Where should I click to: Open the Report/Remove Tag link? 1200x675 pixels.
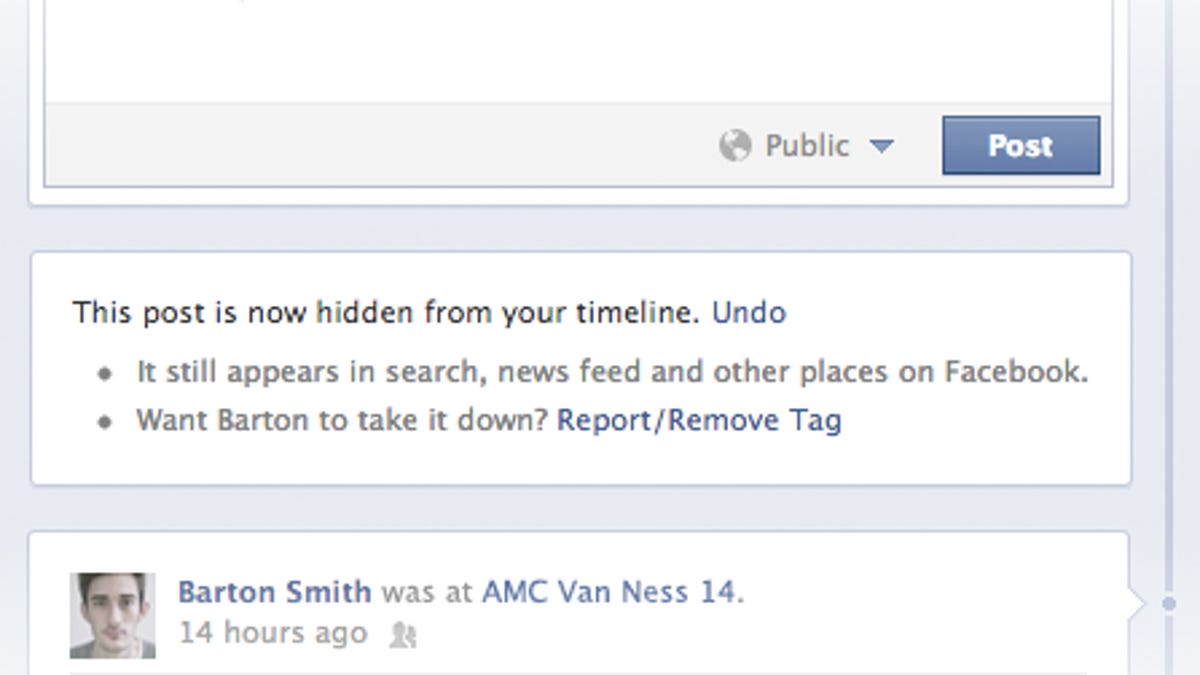(x=698, y=420)
